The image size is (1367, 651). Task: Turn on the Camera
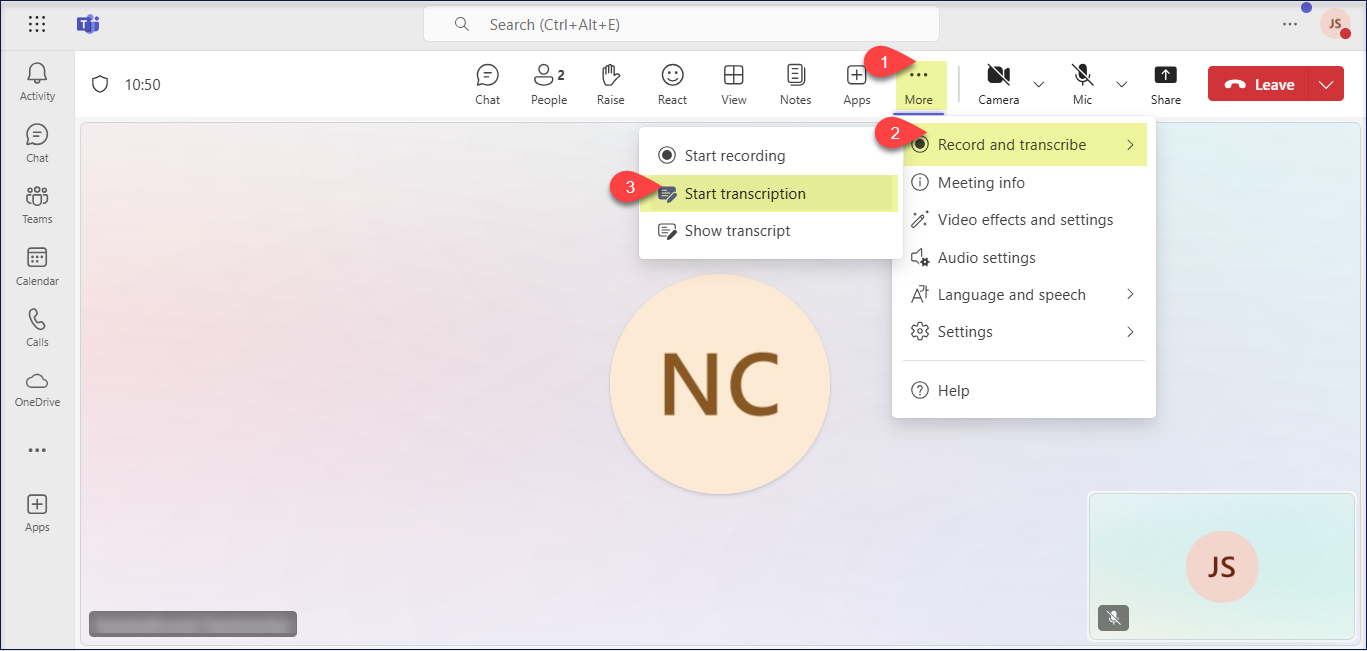(x=998, y=84)
